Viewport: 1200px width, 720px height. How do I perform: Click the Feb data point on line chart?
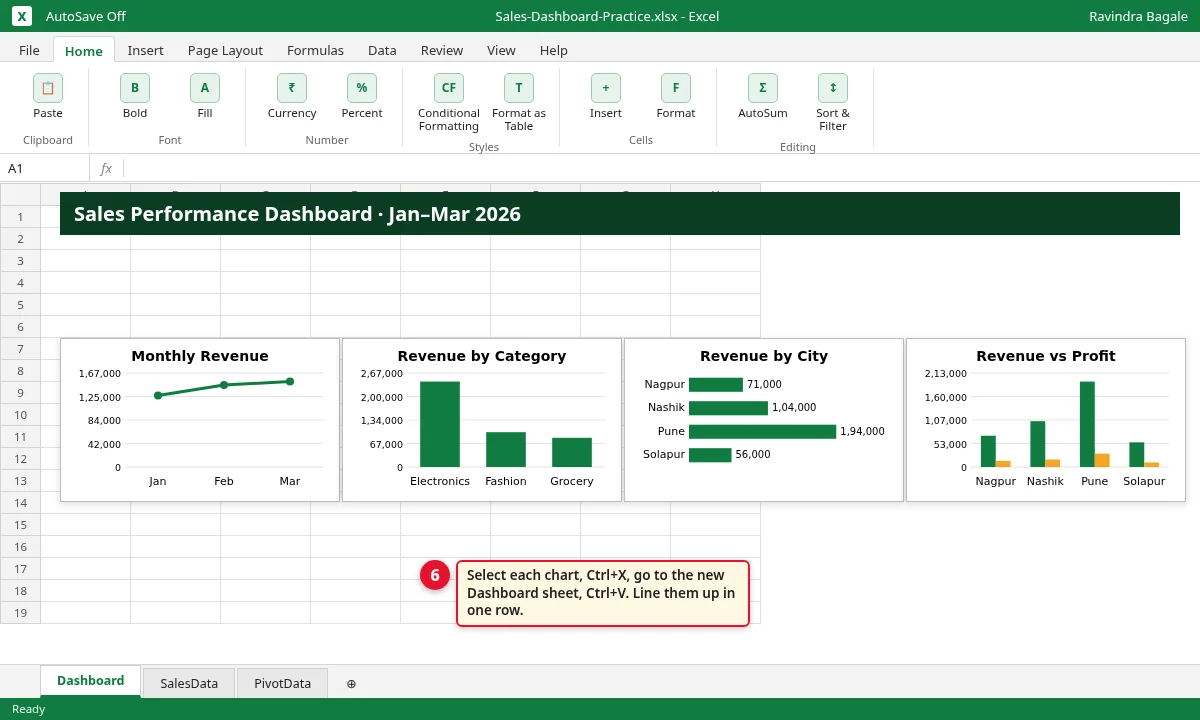tap(224, 385)
